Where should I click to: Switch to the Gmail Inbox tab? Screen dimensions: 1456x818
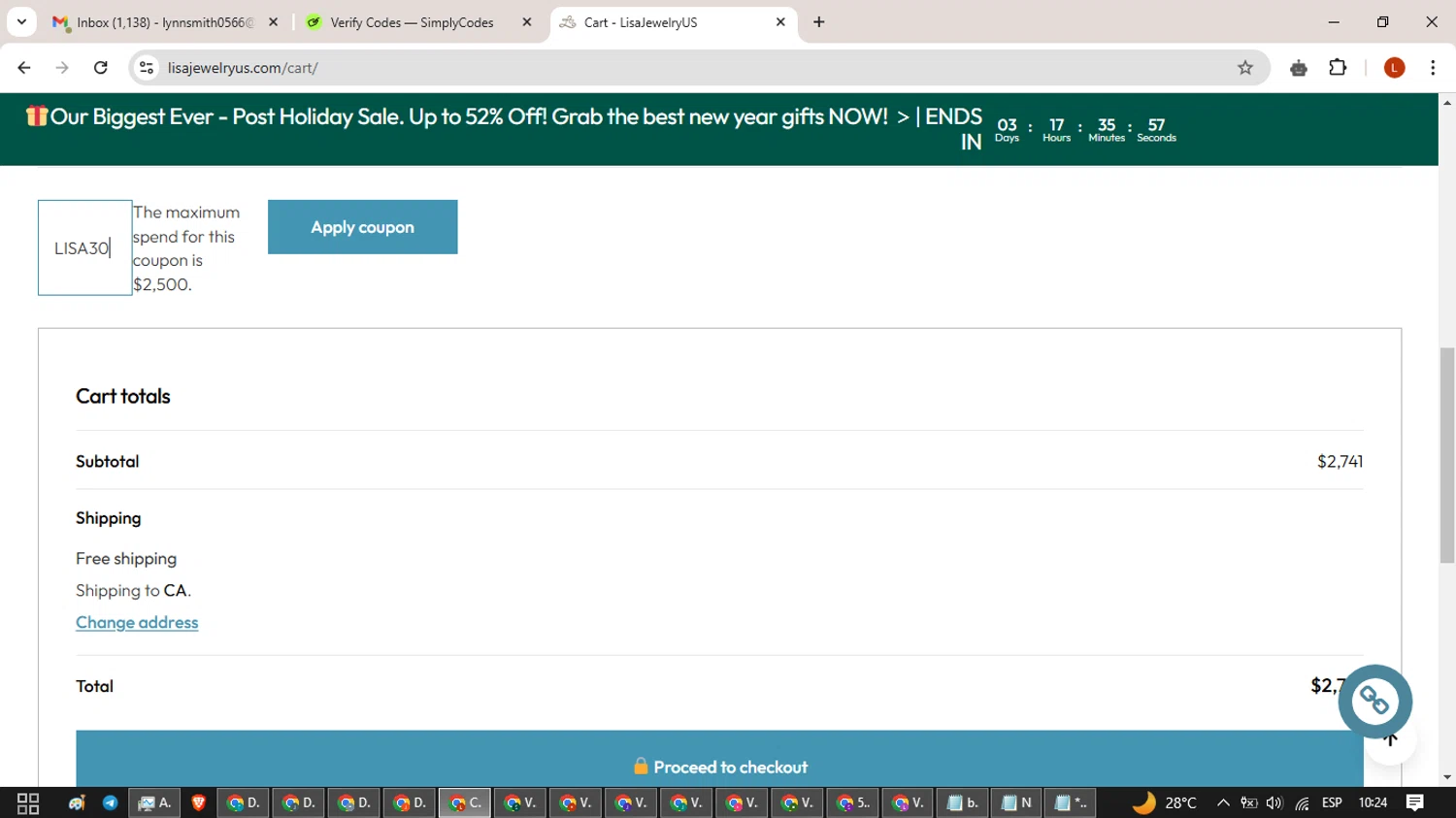pos(165,22)
